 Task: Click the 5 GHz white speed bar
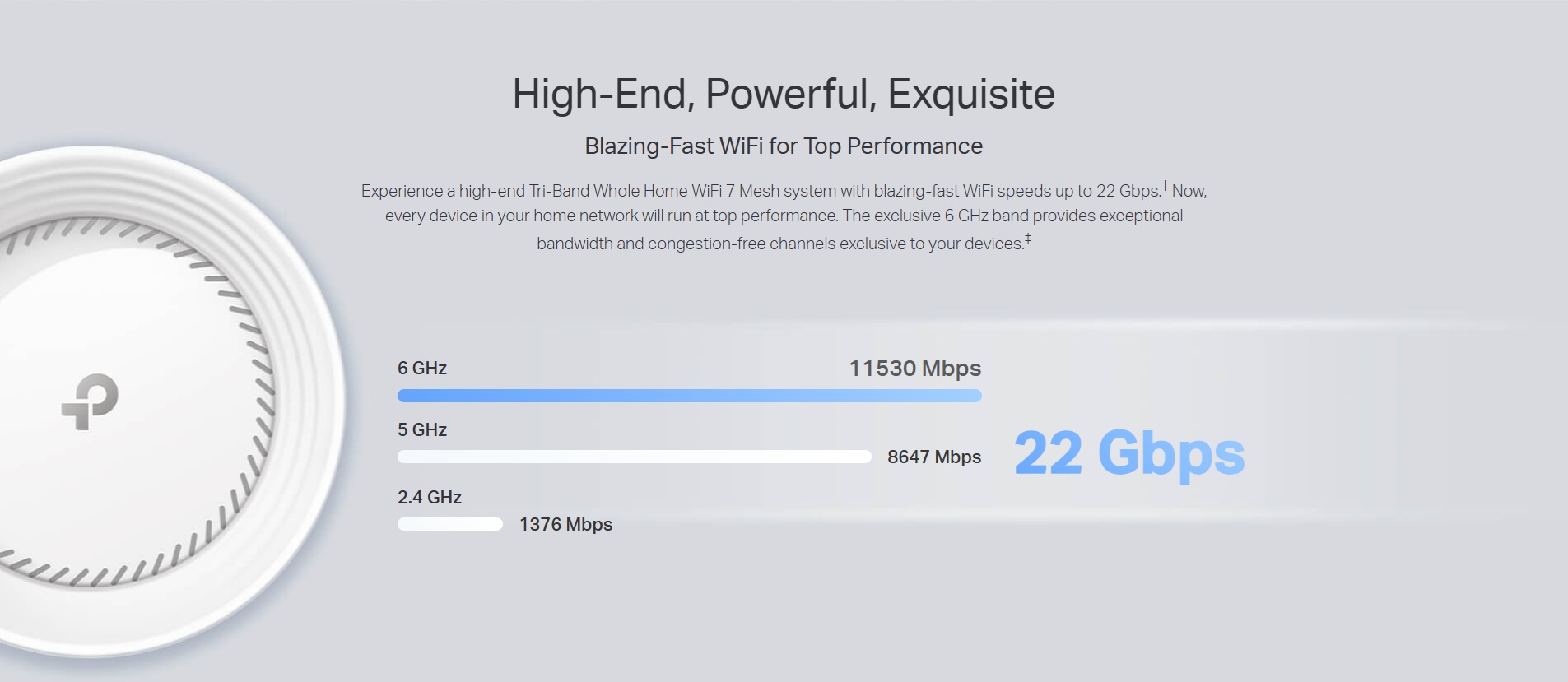tap(634, 457)
